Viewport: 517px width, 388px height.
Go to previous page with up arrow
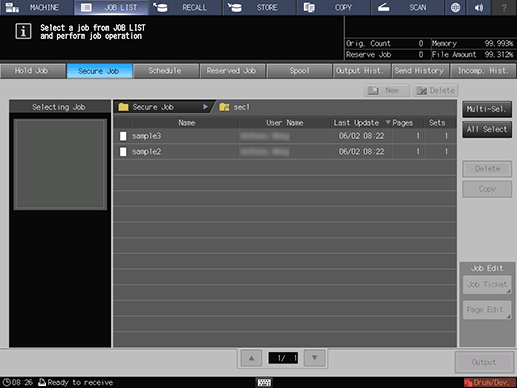(x=251, y=358)
